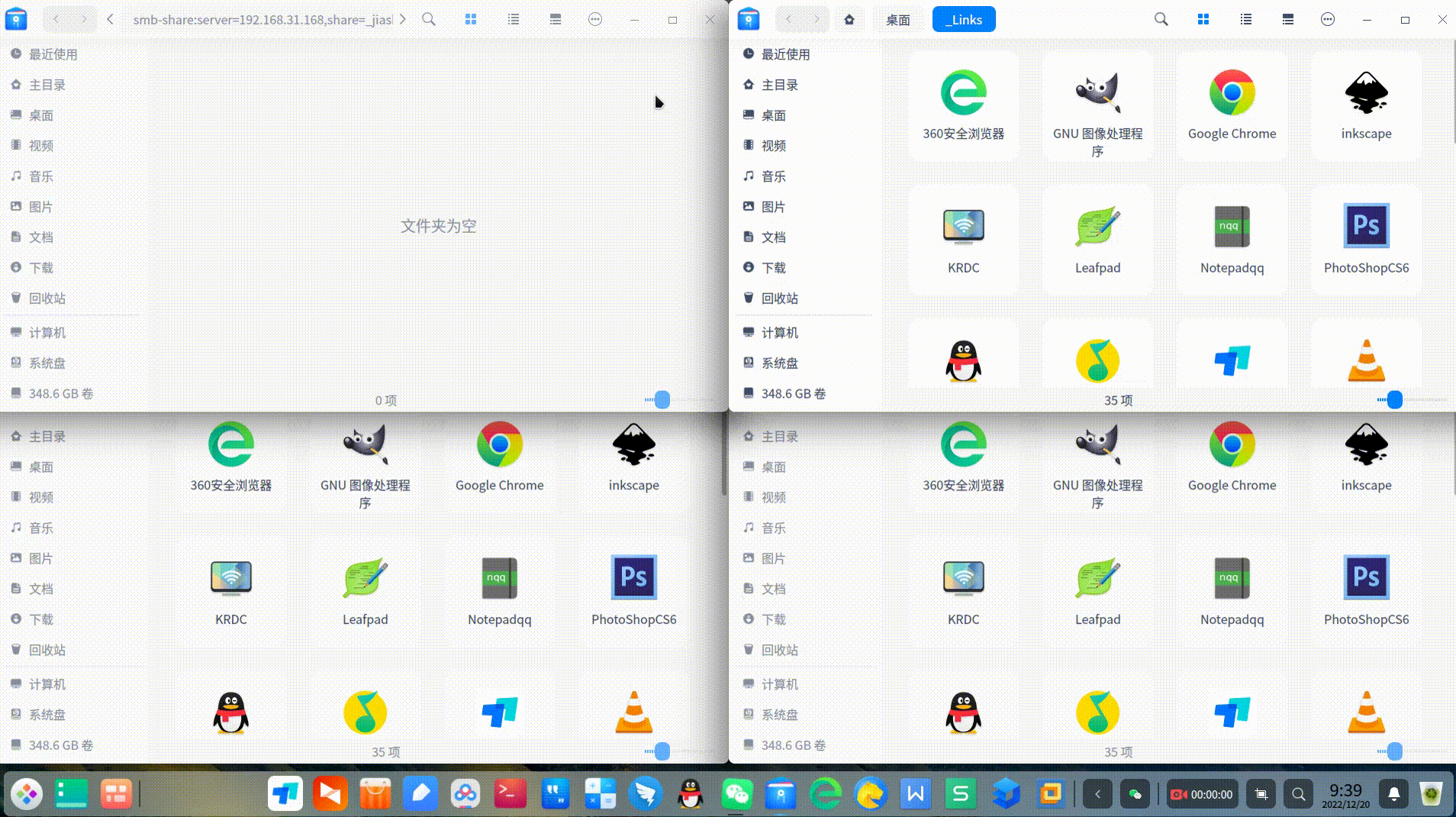The image size is (1456, 817).
Task: Click the _Links breadcrumb tab
Action: click(x=964, y=20)
